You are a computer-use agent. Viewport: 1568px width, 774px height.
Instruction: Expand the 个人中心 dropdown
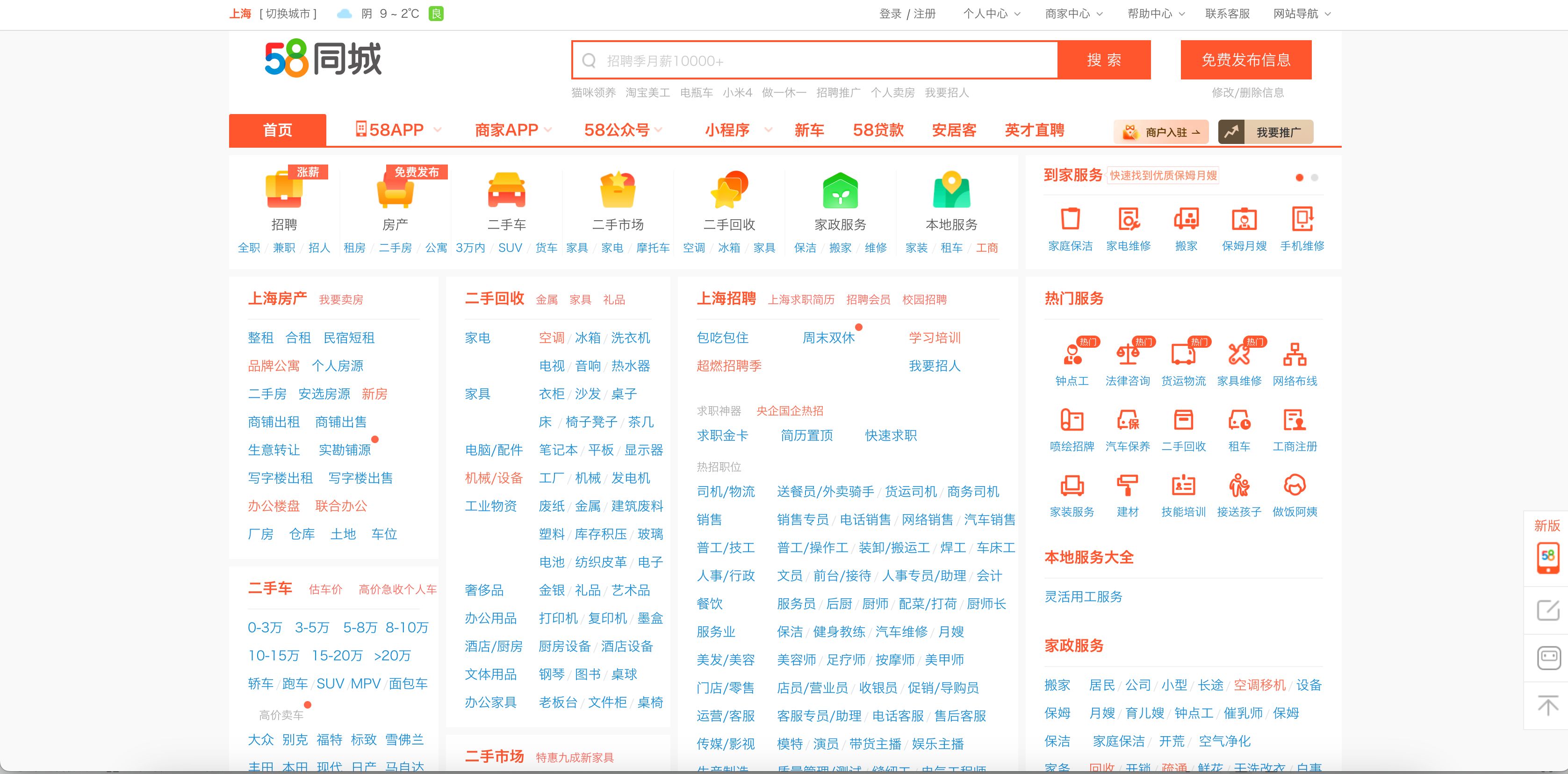click(992, 14)
